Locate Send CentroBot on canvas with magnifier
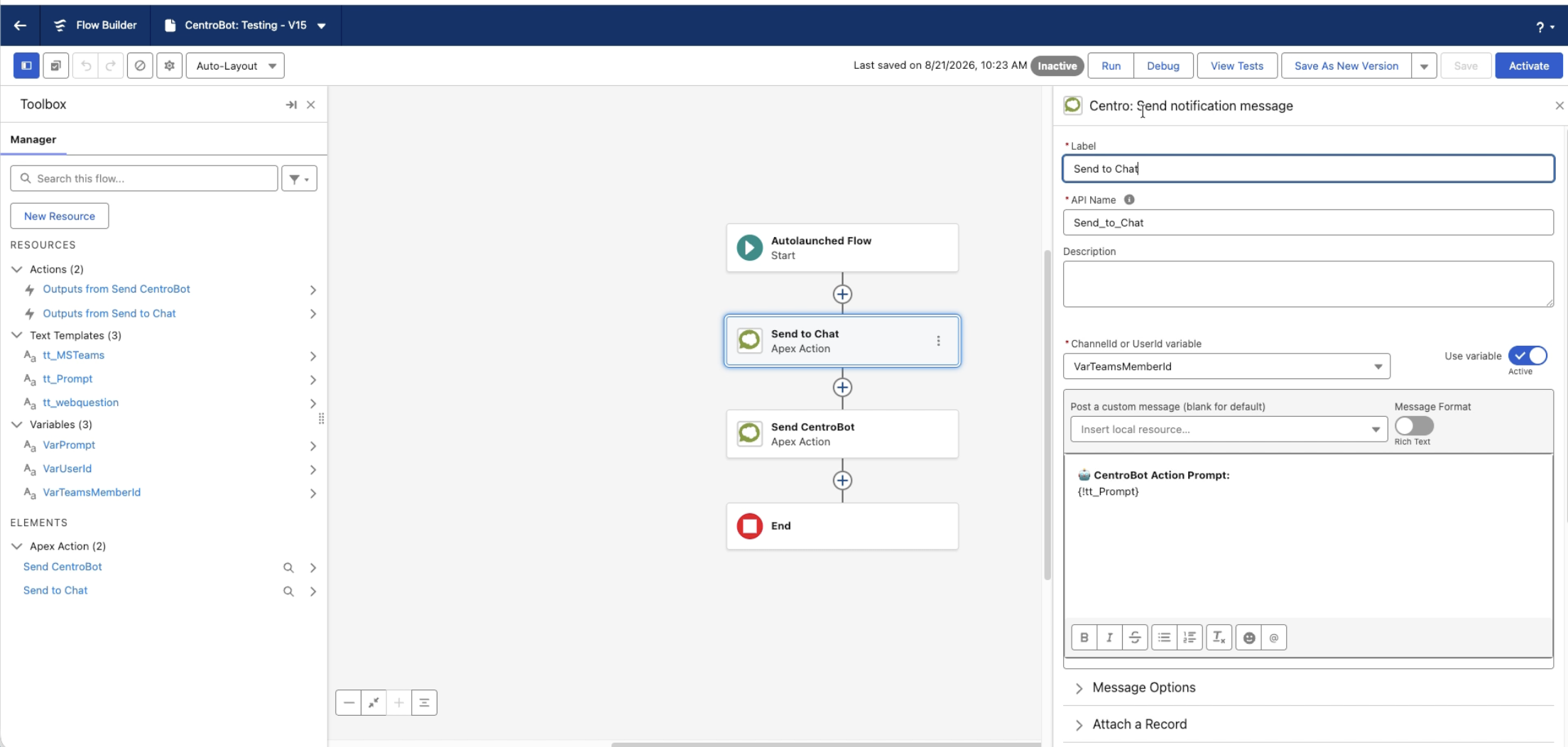This screenshot has width=1568, height=747. coord(288,568)
